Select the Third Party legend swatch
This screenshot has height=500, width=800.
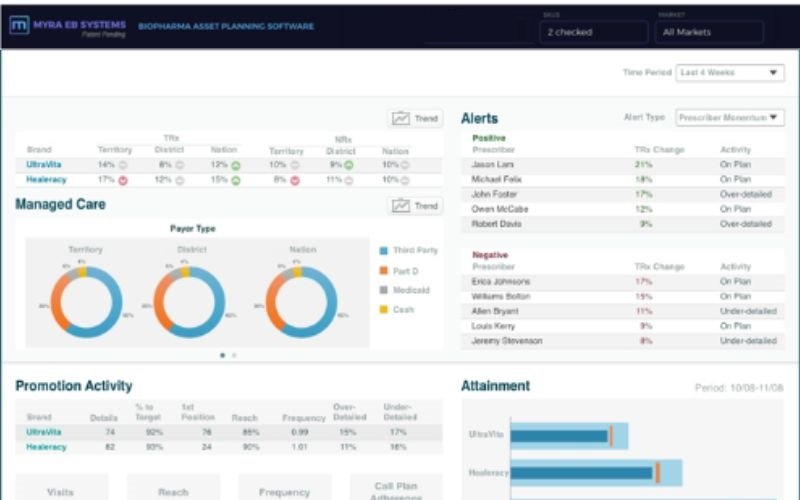[384, 251]
